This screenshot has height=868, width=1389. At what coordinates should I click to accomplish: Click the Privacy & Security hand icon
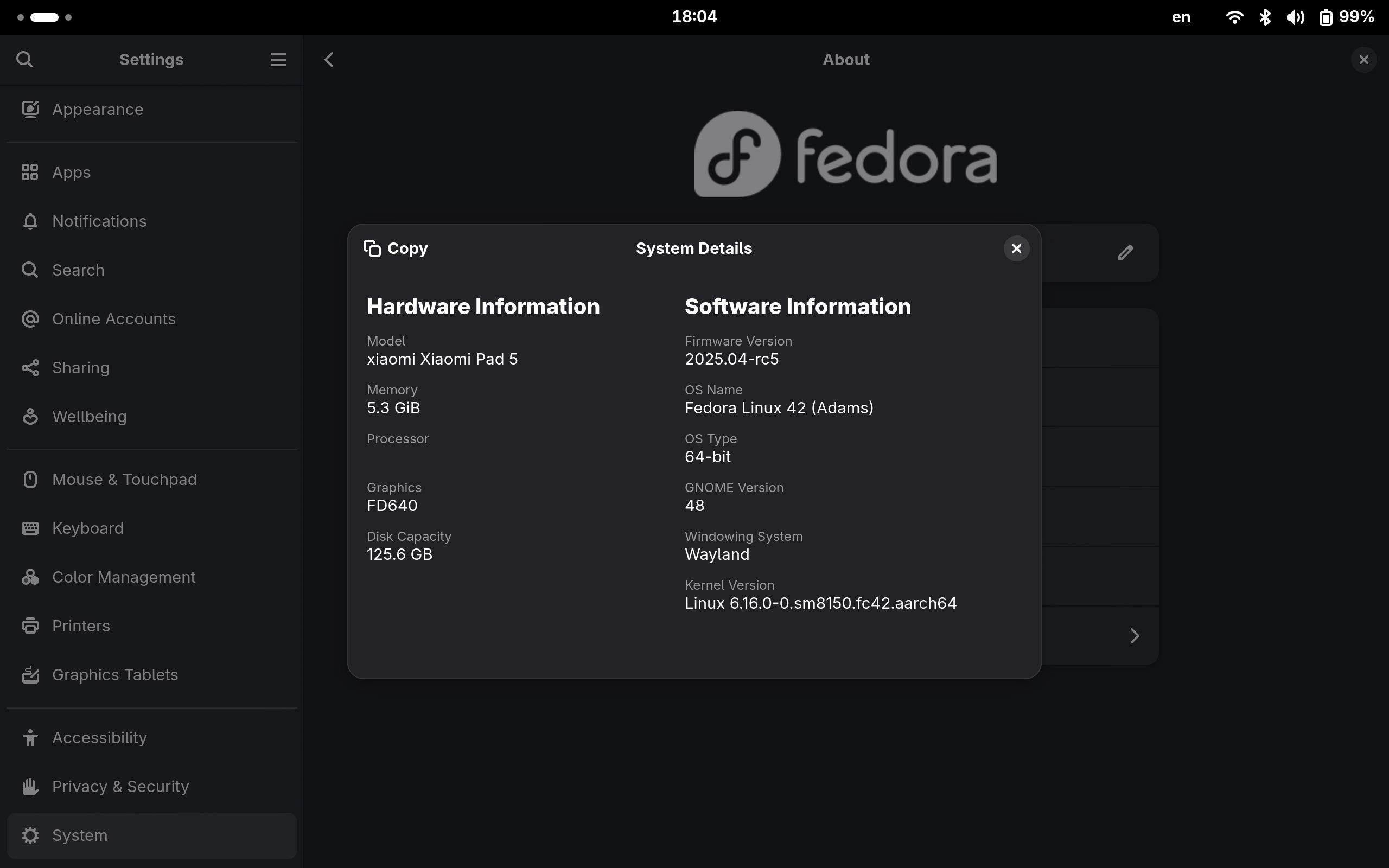pyautogui.click(x=30, y=787)
